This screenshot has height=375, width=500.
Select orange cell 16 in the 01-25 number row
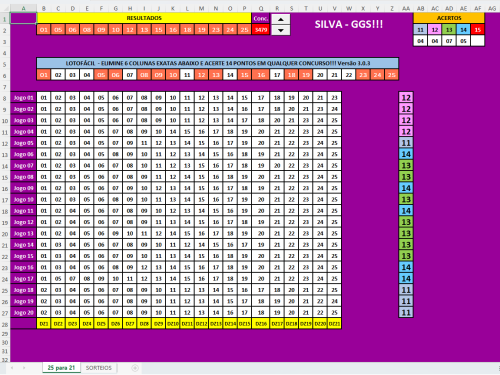(x=261, y=75)
